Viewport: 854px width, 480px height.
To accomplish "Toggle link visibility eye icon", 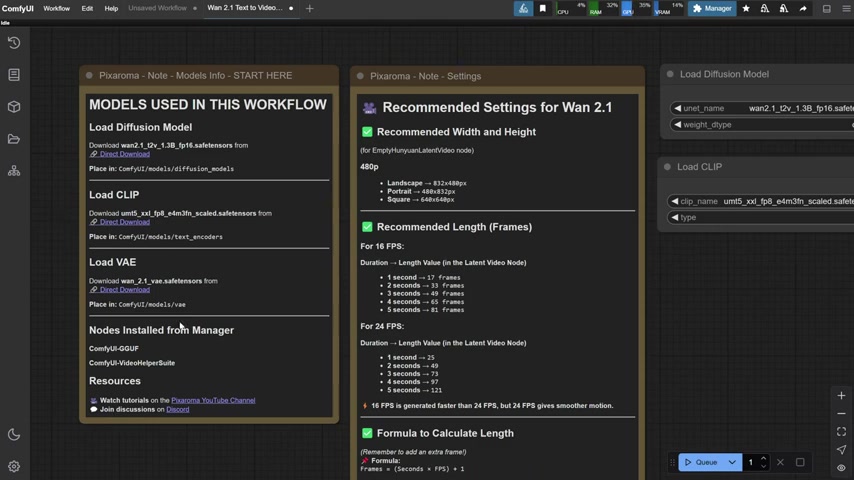I will 841,468.
